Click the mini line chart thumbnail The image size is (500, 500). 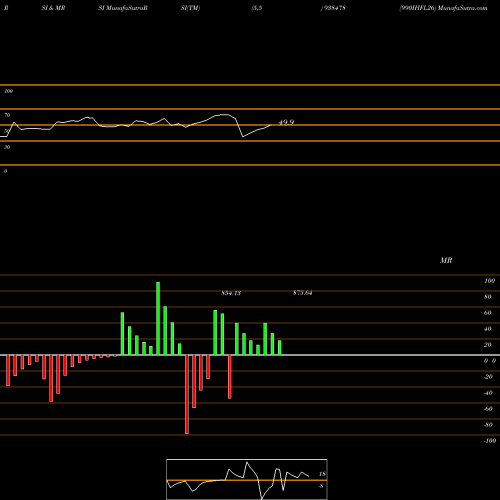click(247, 479)
